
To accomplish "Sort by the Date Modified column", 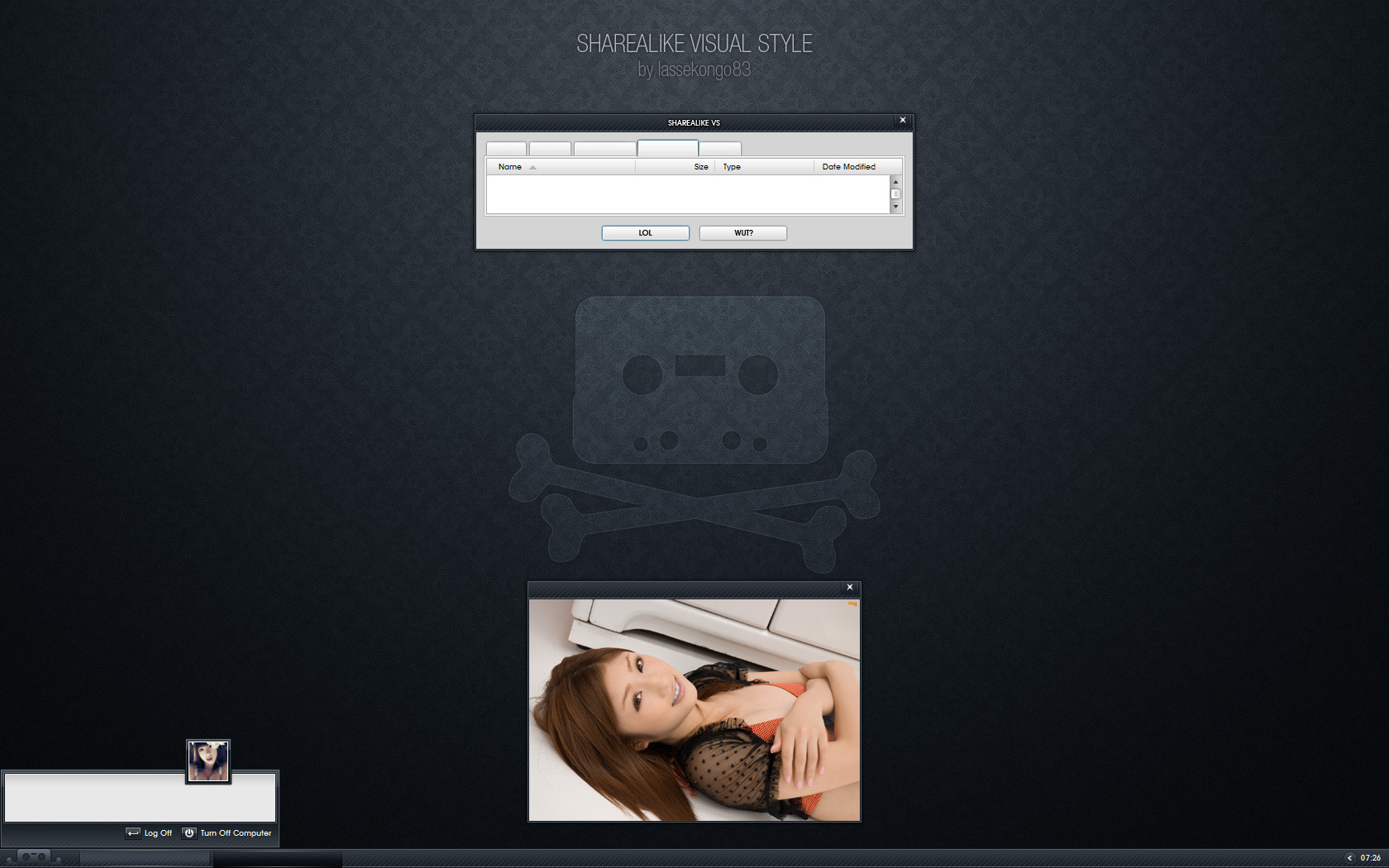I will 857,167.
